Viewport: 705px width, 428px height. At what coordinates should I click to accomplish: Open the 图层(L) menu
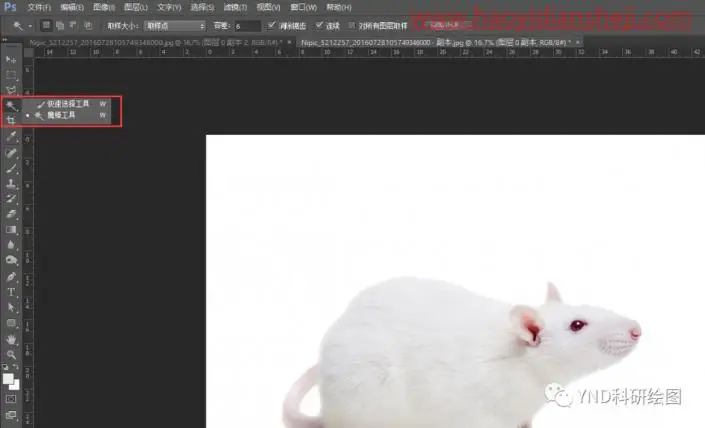point(136,8)
